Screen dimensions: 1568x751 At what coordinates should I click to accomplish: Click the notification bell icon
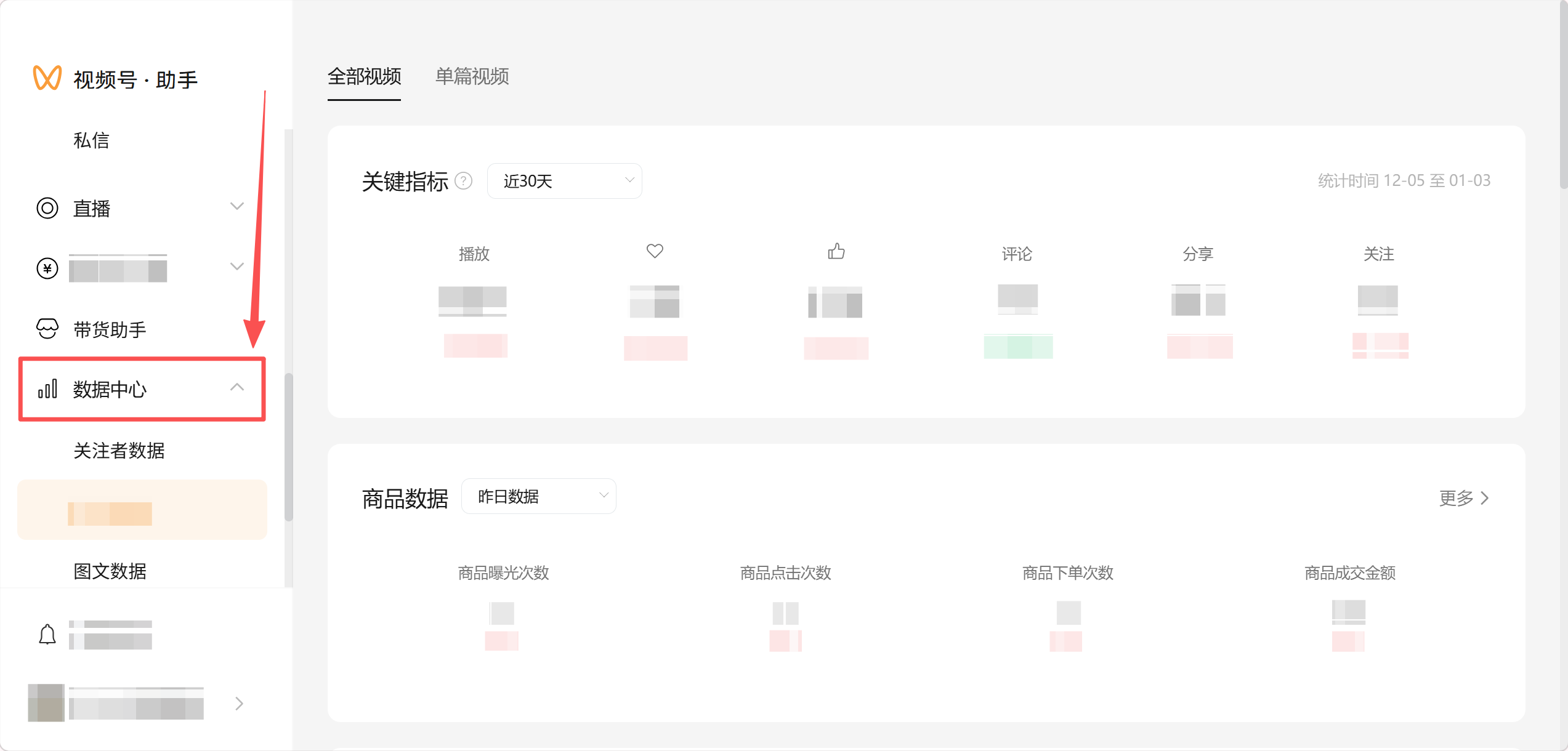[x=47, y=635]
